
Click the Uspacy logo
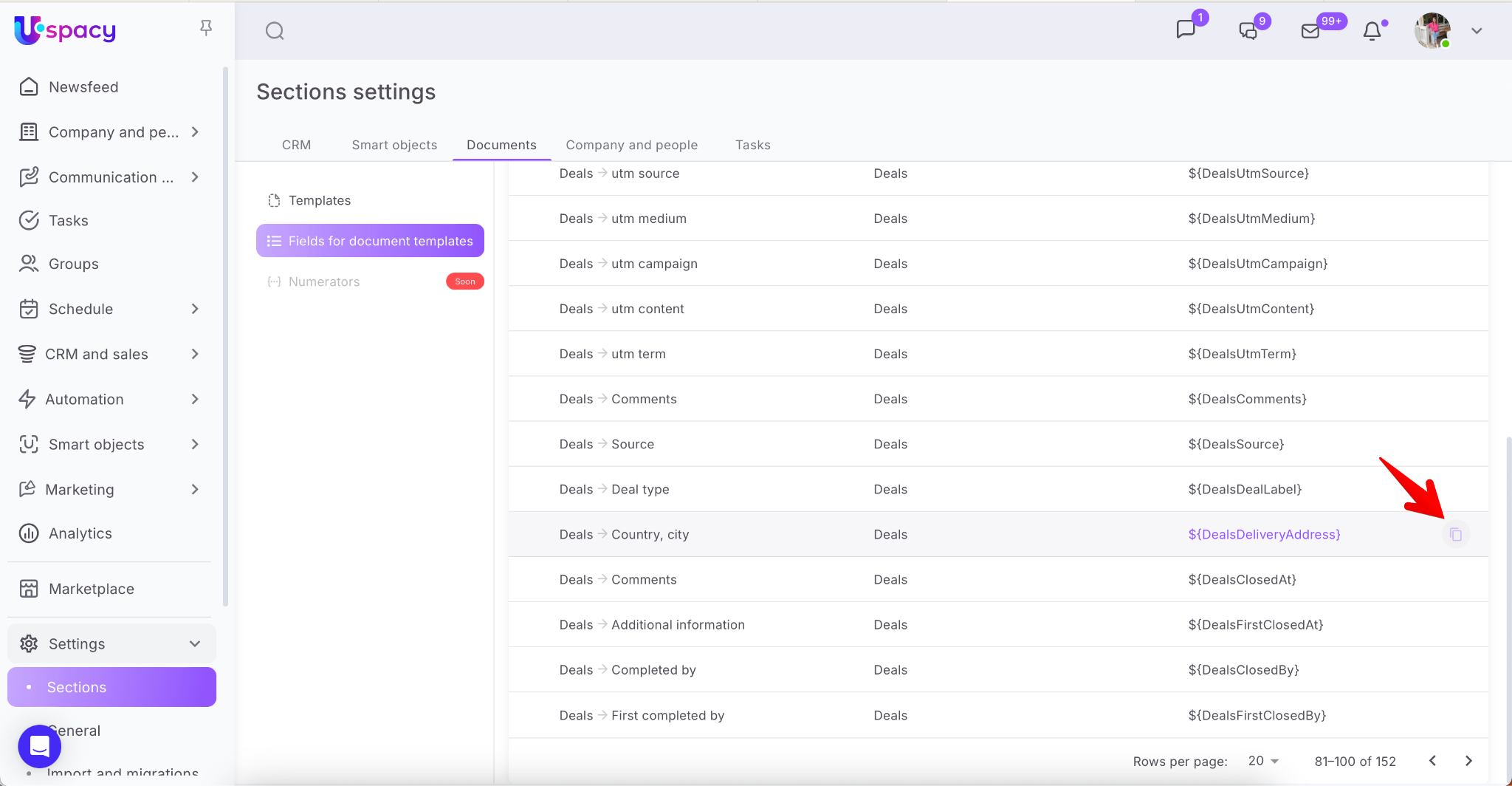tap(65, 30)
